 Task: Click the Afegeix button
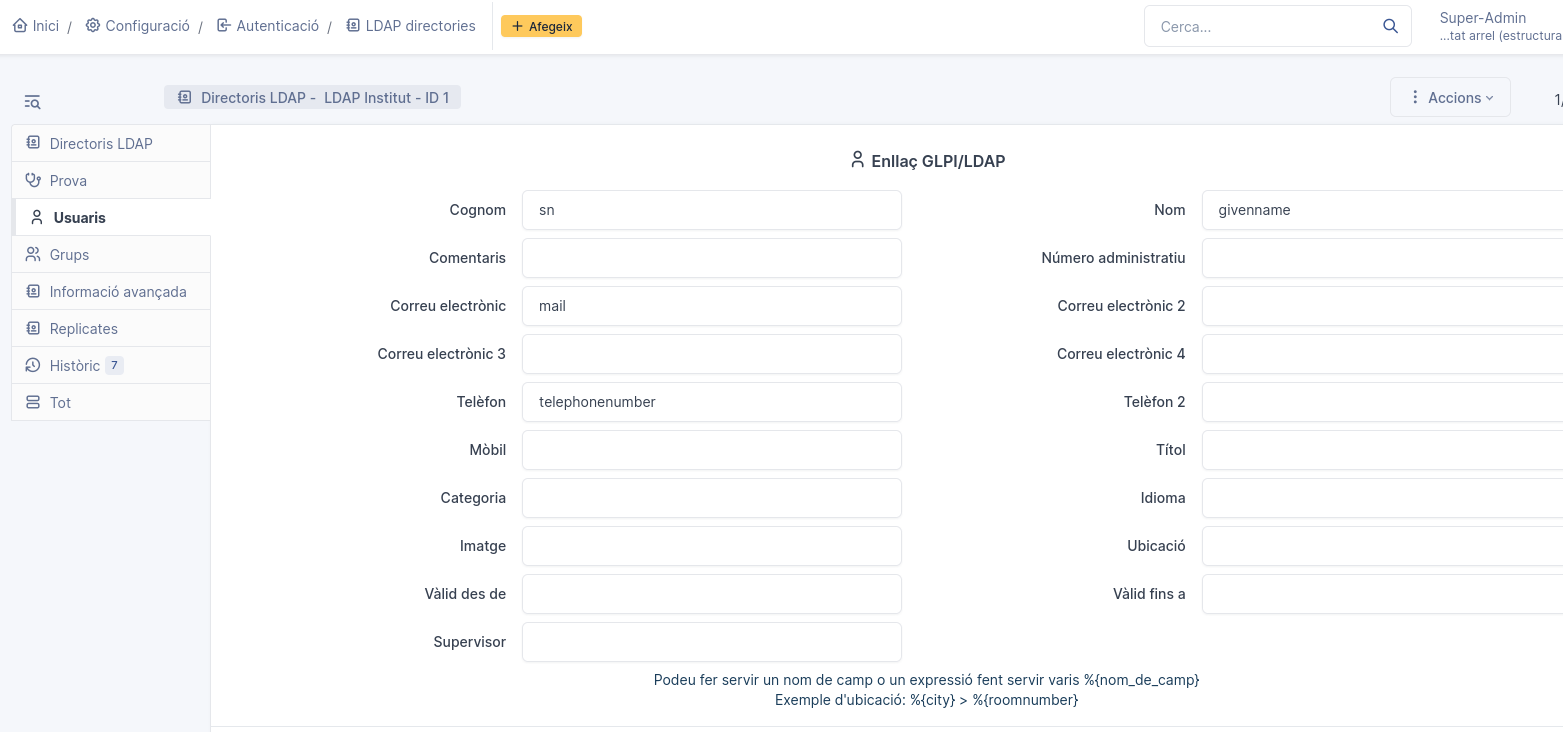(541, 27)
